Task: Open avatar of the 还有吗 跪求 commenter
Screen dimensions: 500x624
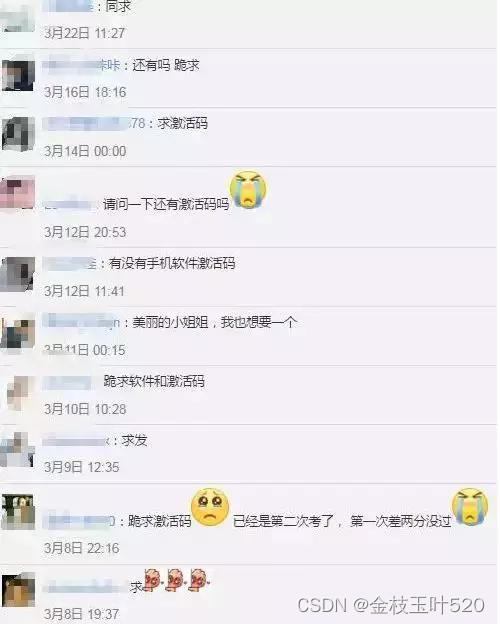Action: tap(18, 75)
